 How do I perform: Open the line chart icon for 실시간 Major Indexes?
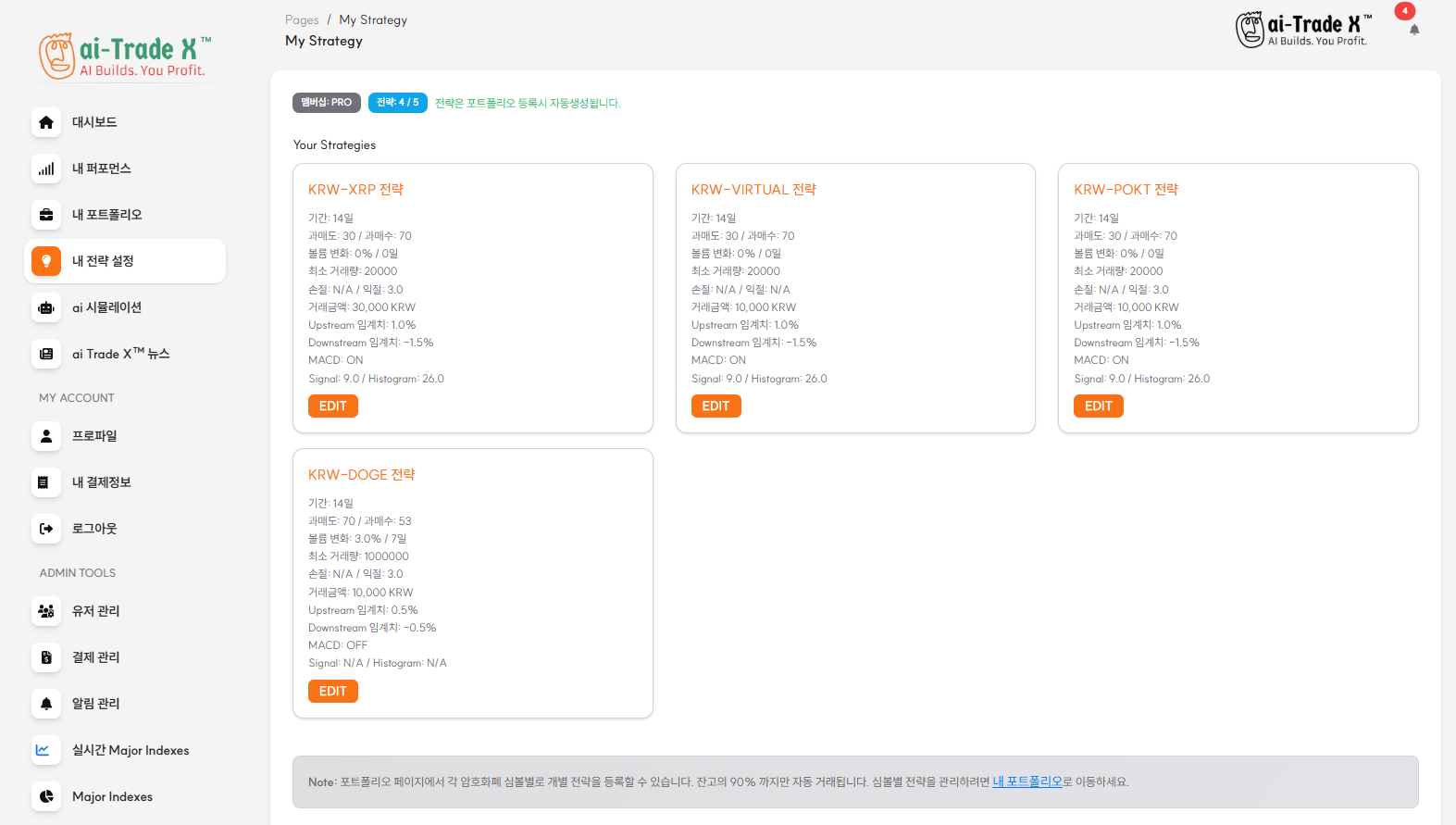coord(44,750)
